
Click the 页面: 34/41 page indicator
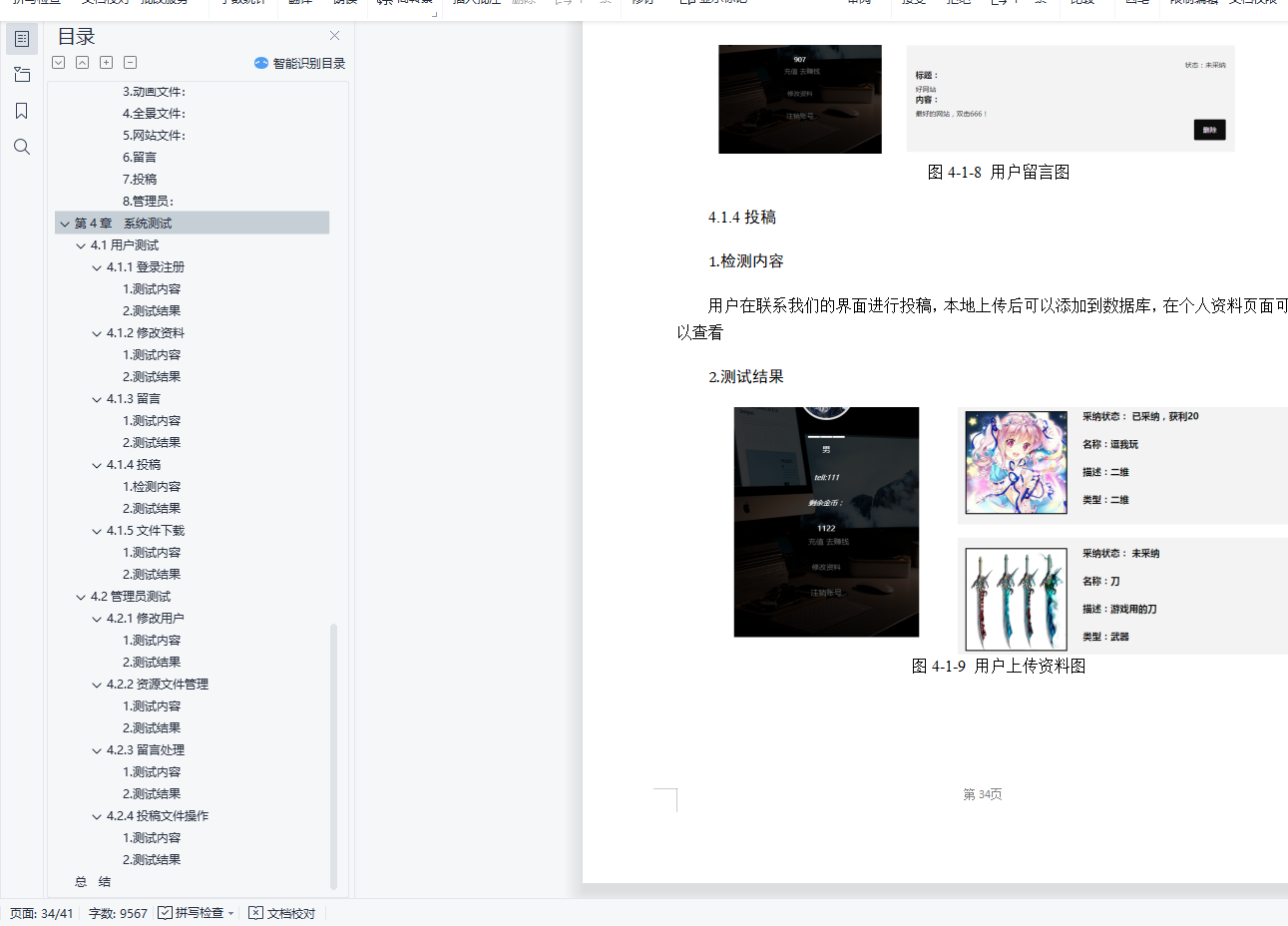tap(42, 913)
